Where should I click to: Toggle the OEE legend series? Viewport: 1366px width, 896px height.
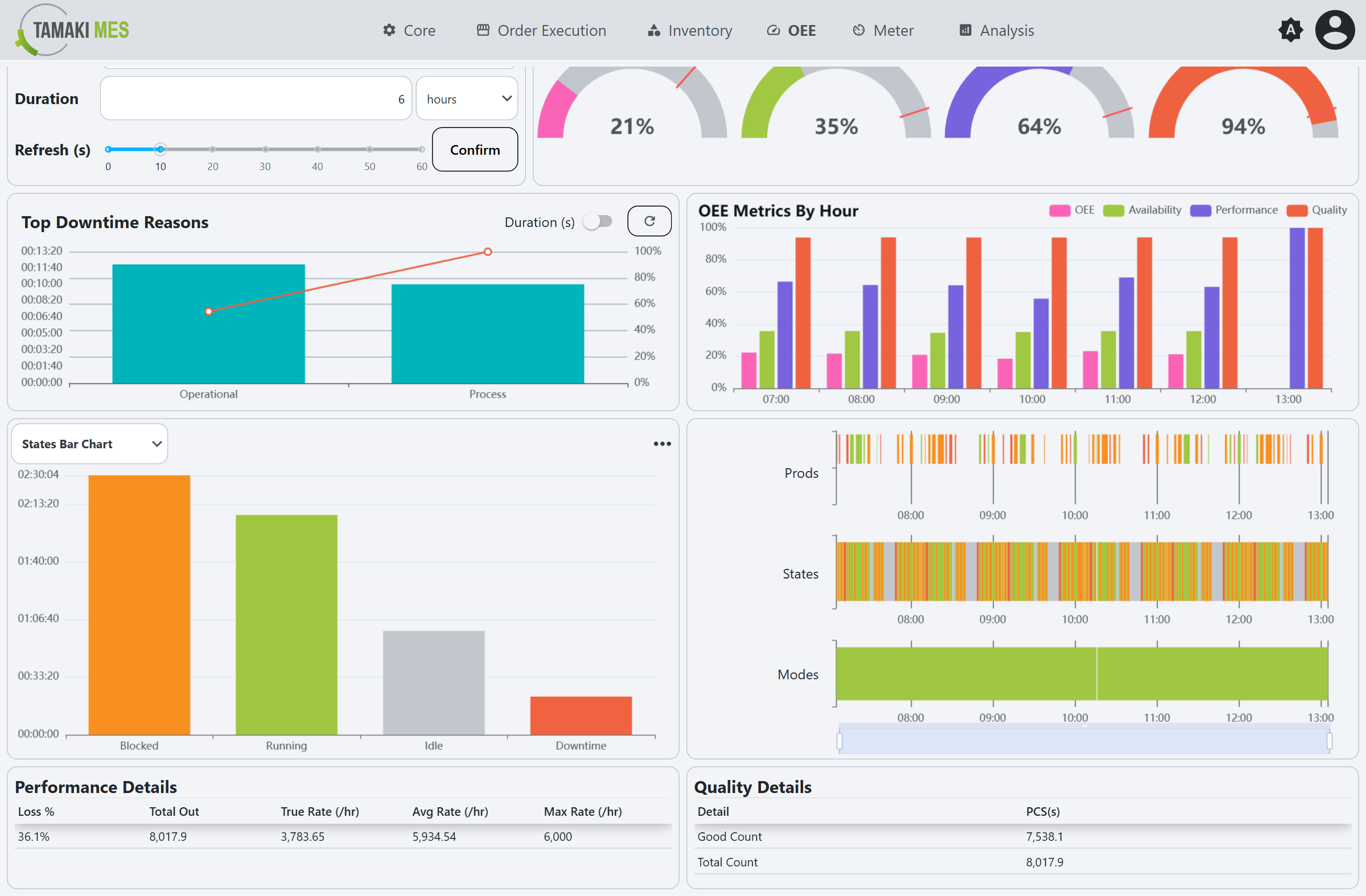(1072, 210)
